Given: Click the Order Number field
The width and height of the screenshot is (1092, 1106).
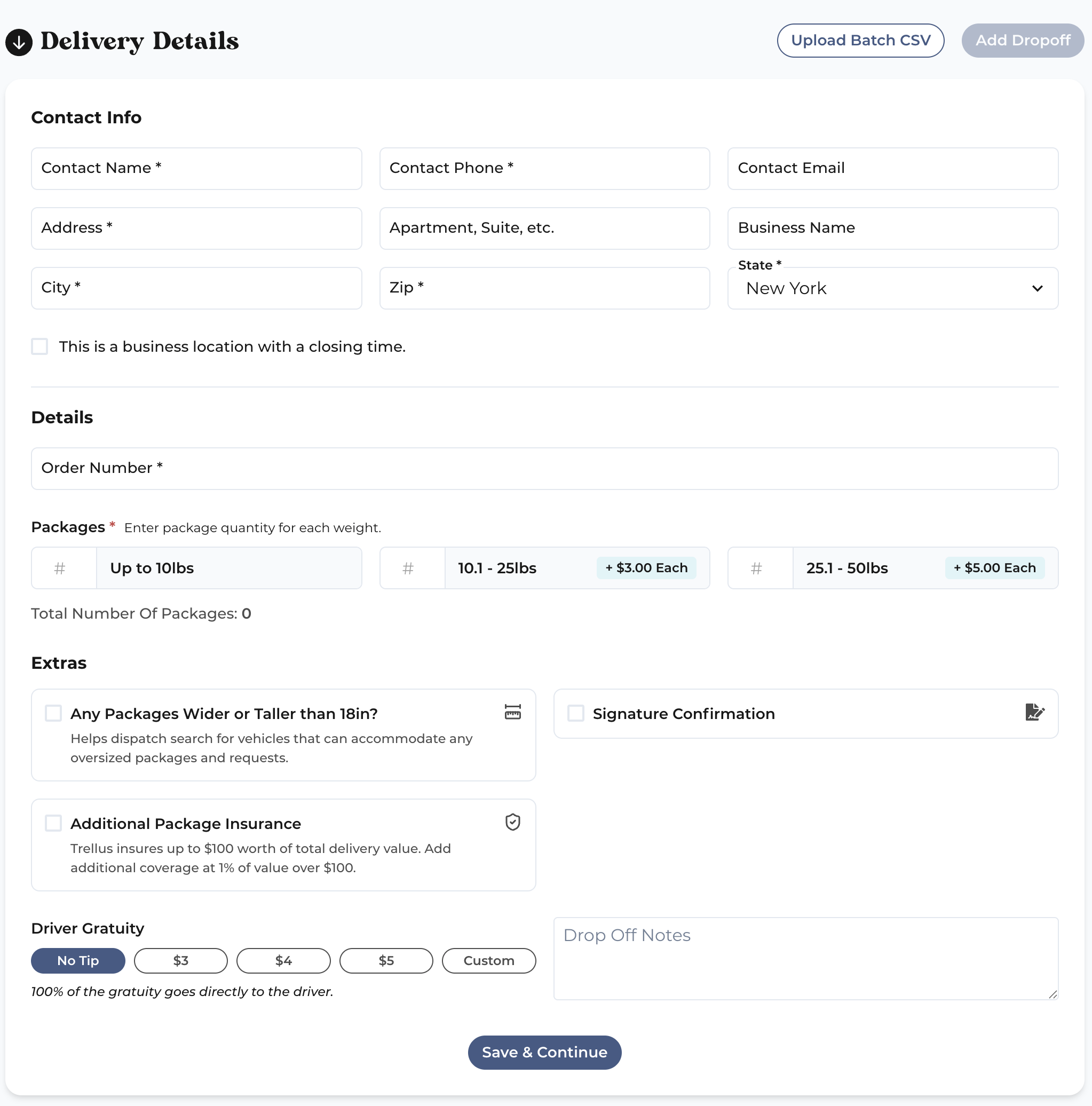Looking at the screenshot, I should [544, 468].
